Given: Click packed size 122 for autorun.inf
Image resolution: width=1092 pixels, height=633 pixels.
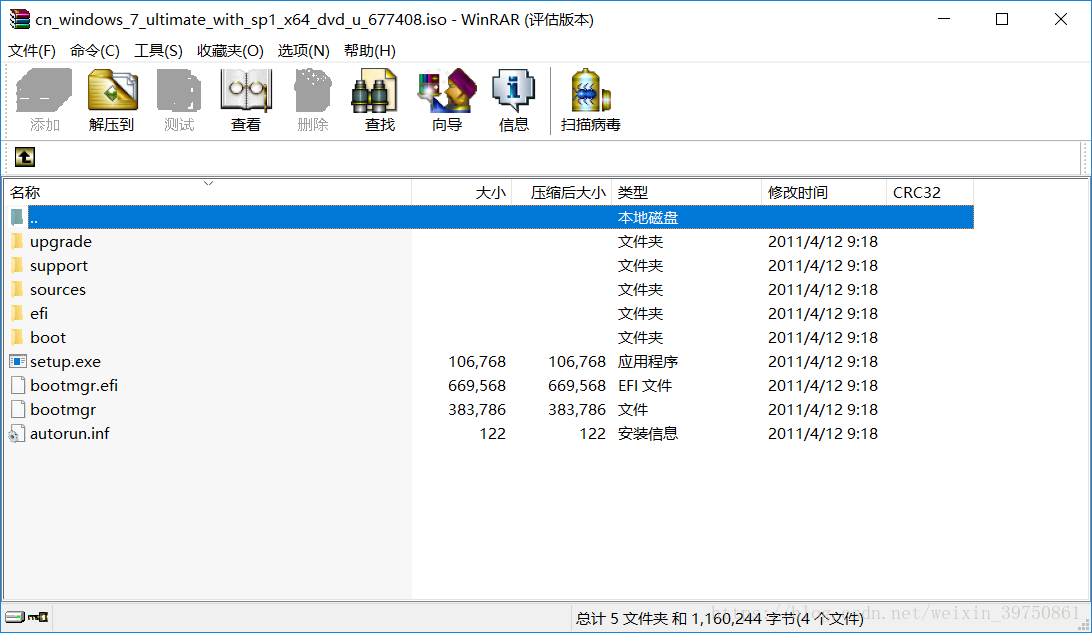Looking at the screenshot, I should (593, 434).
